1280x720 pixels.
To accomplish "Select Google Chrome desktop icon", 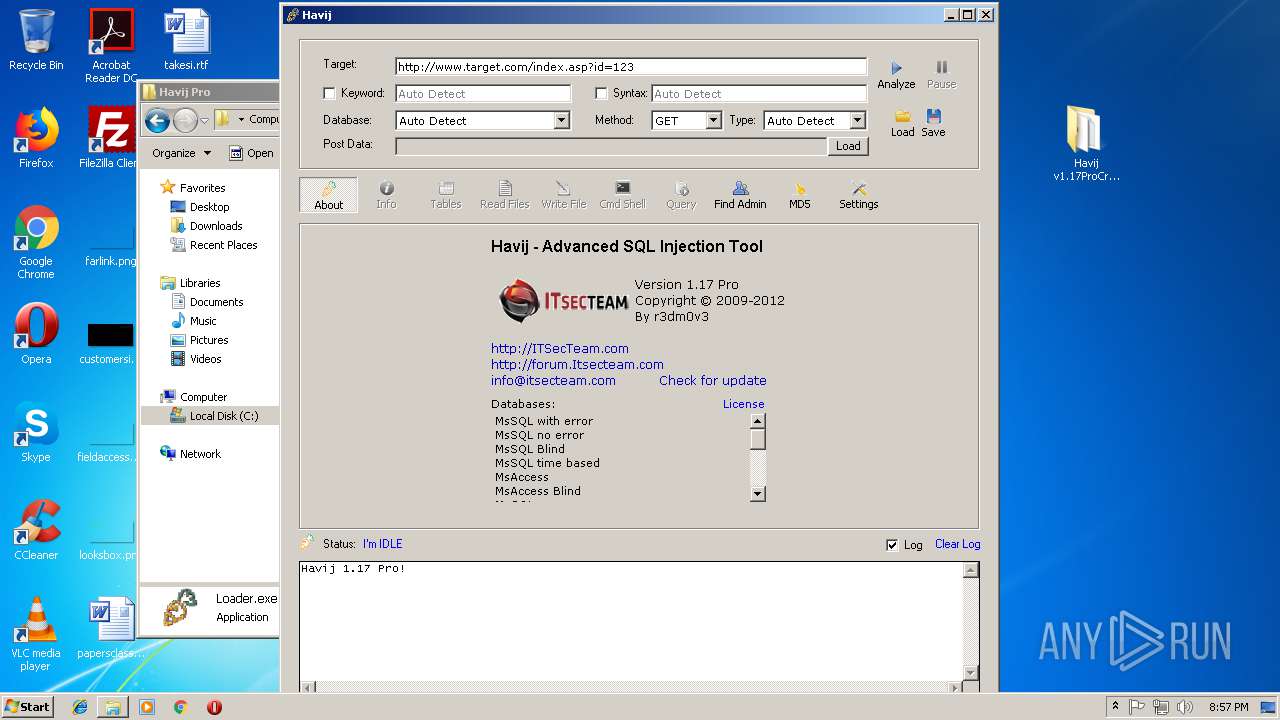I will (36, 242).
